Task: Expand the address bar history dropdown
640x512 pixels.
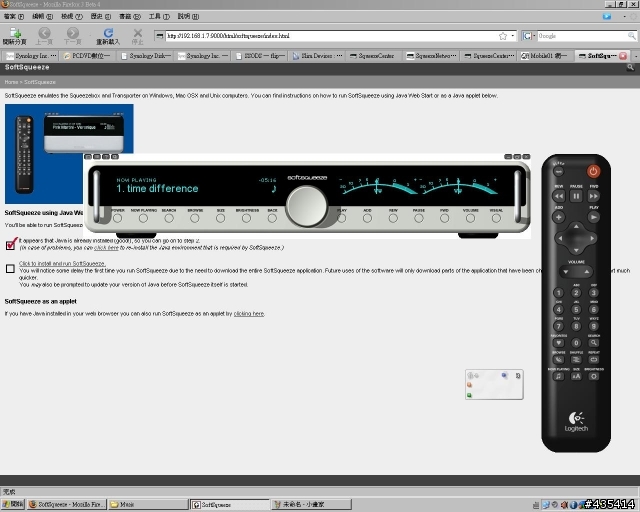Action: point(513,36)
